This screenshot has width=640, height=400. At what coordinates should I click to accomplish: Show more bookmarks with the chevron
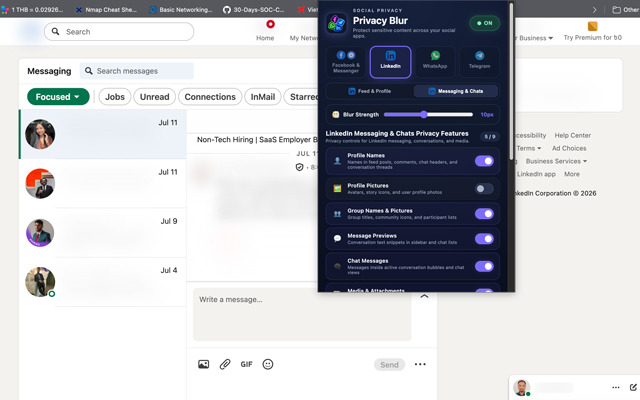(594, 9)
